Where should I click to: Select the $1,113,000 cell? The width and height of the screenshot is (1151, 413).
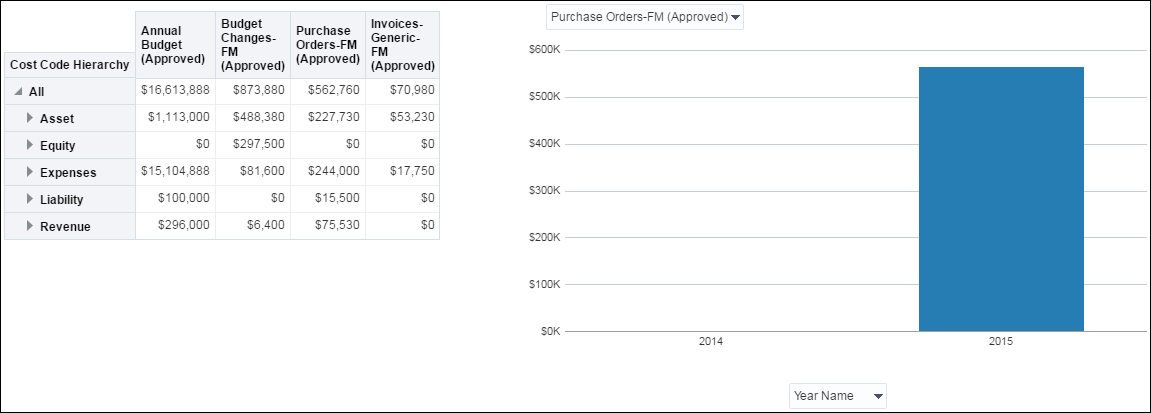175,117
